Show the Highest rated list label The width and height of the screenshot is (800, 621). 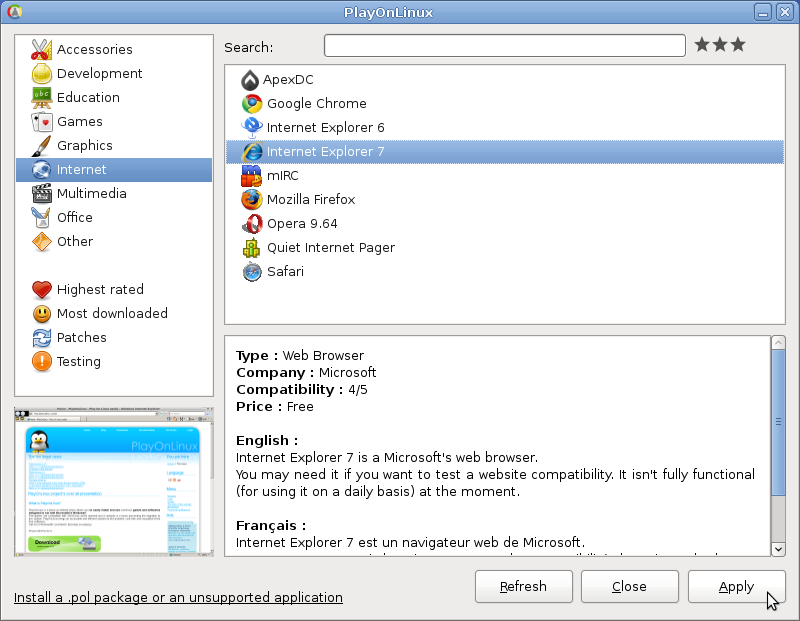coord(100,289)
